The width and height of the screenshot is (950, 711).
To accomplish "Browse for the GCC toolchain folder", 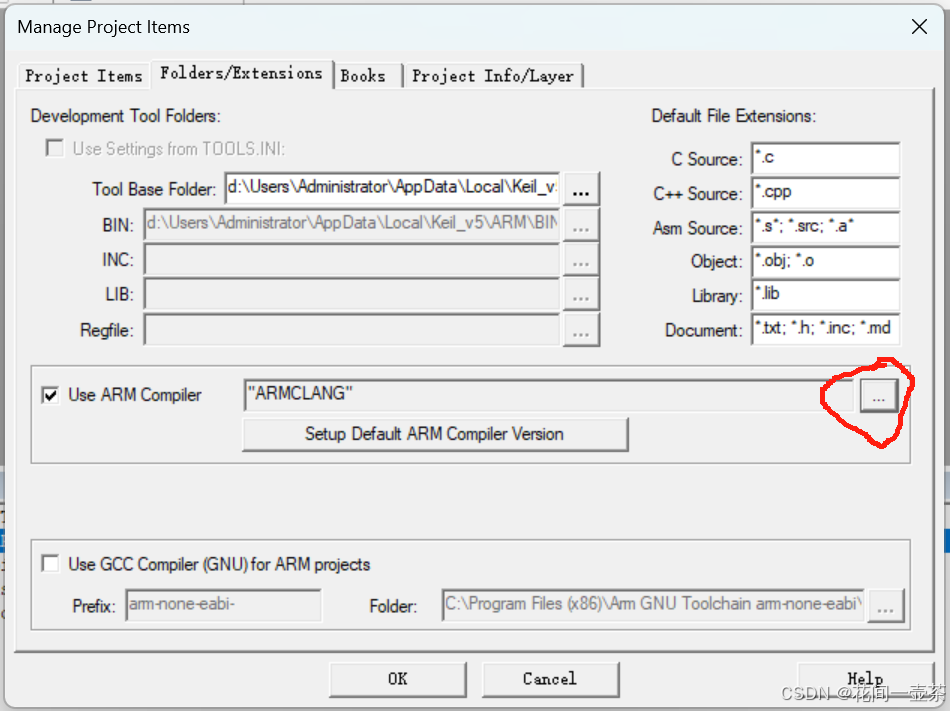I will [886, 606].
